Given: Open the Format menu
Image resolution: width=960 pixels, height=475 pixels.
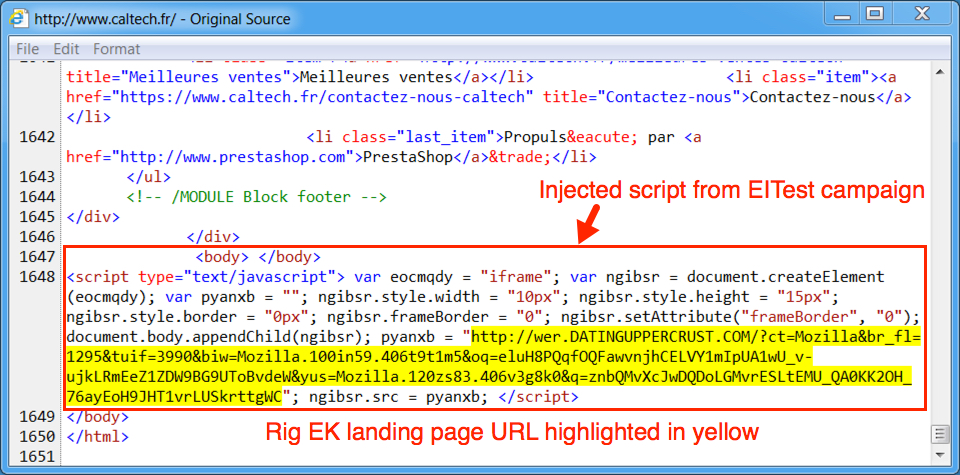Looking at the screenshot, I should (x=116, y=49).
